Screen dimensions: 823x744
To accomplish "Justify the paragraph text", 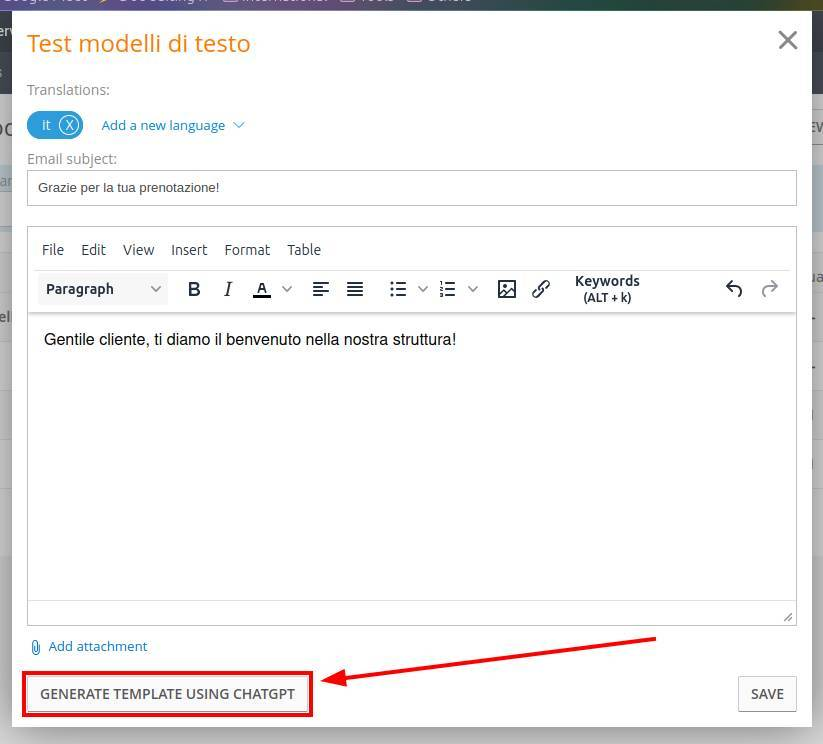I will tap(355, 289).
